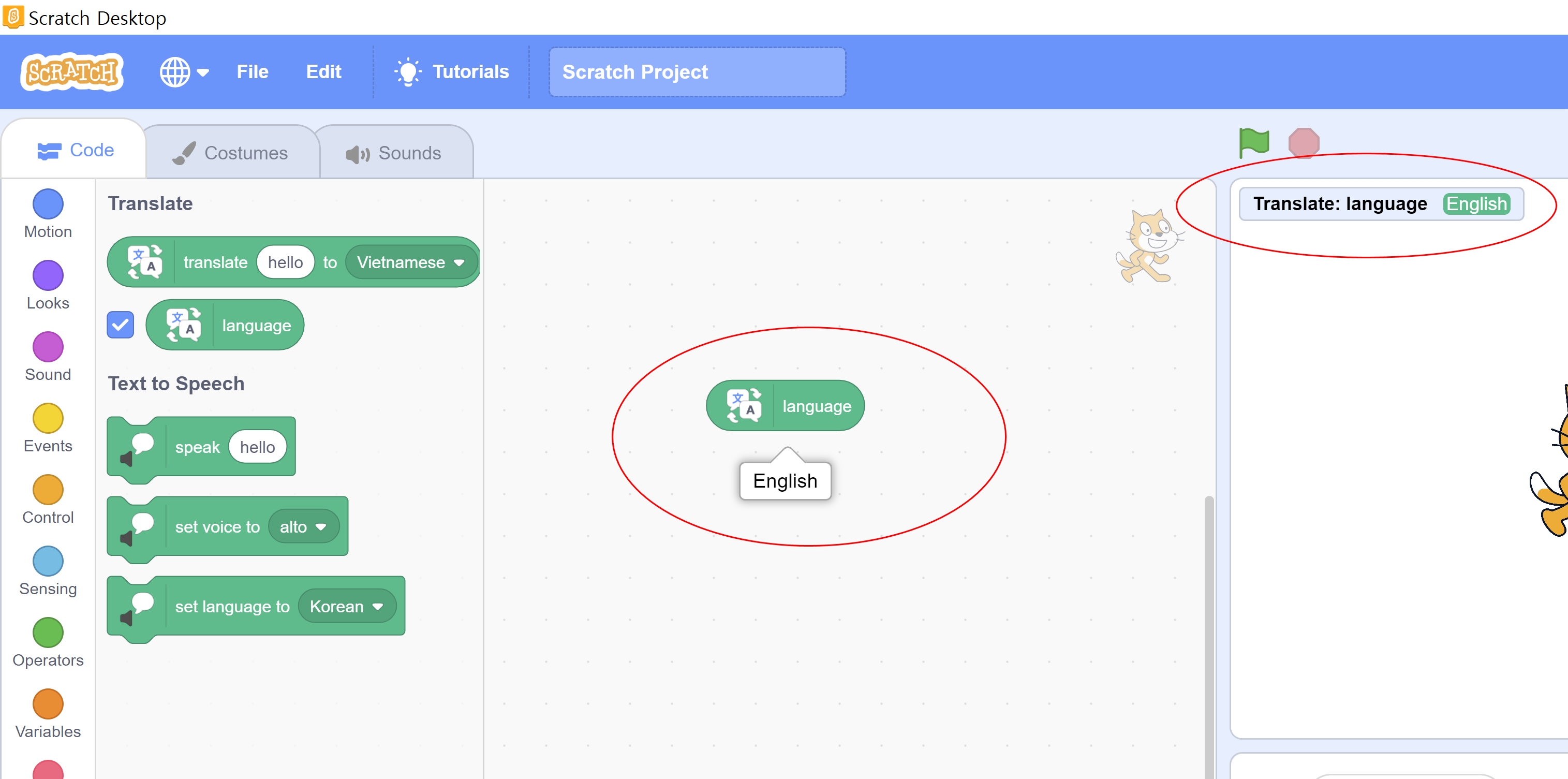The image size is (1568, 779).
Task: Select the Operators block category
Action: [x=48, y=642]
